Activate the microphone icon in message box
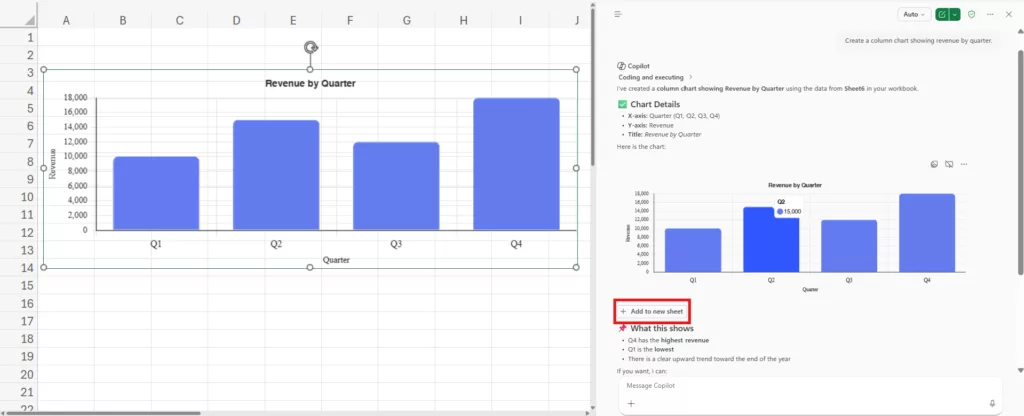Screen dimensions: 1024x416 click(x=992, y=404)
